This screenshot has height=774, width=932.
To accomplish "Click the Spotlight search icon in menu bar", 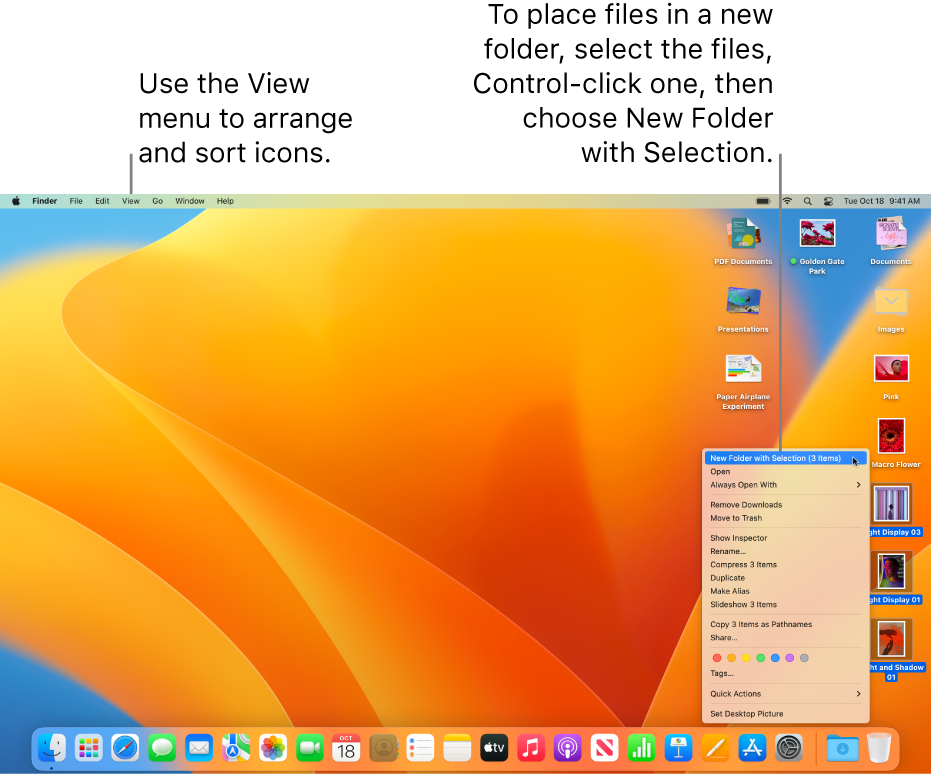I will pos(807,200).
